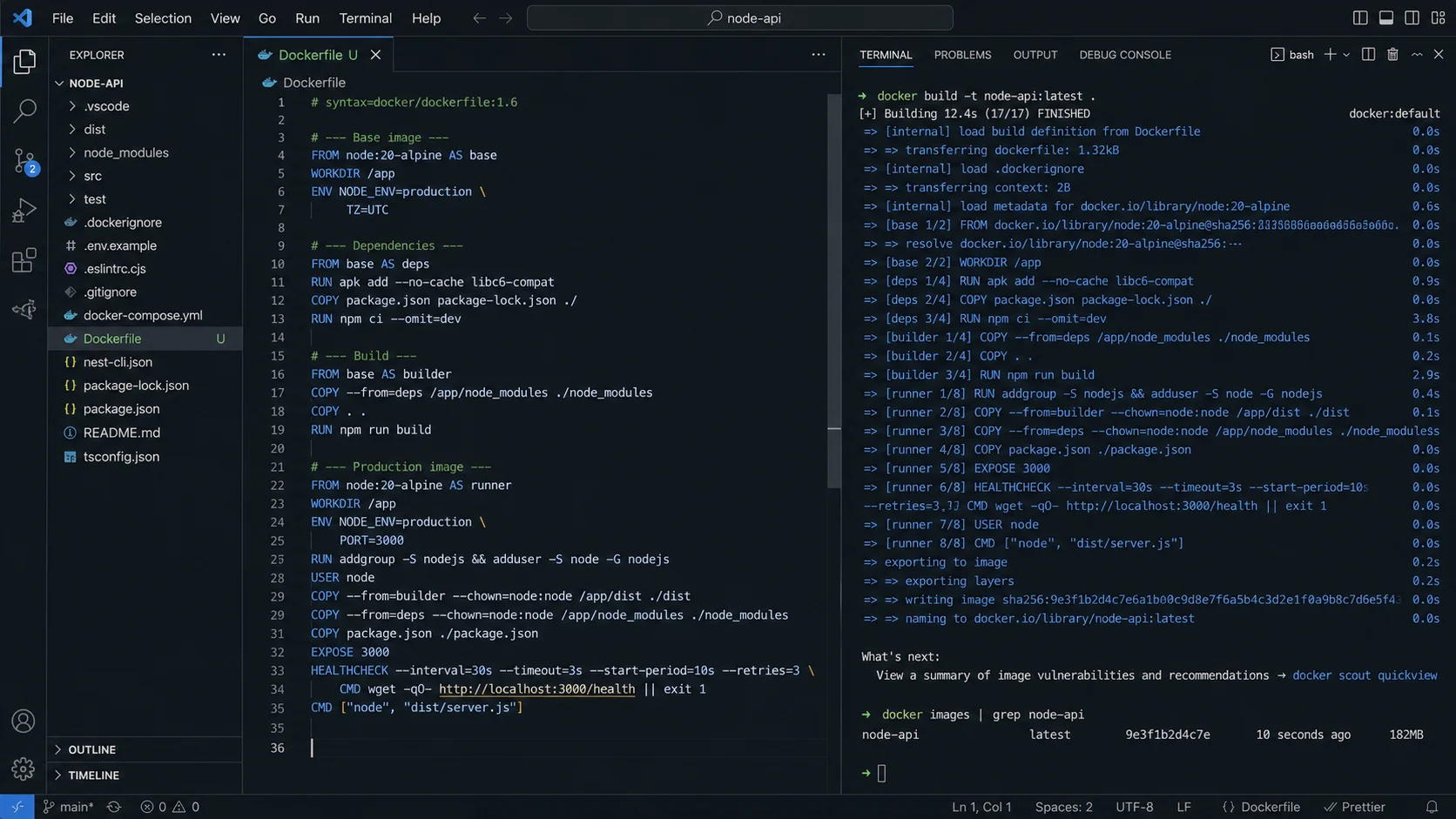
Task: Open the remote window indicator
Action: [17, 807]
